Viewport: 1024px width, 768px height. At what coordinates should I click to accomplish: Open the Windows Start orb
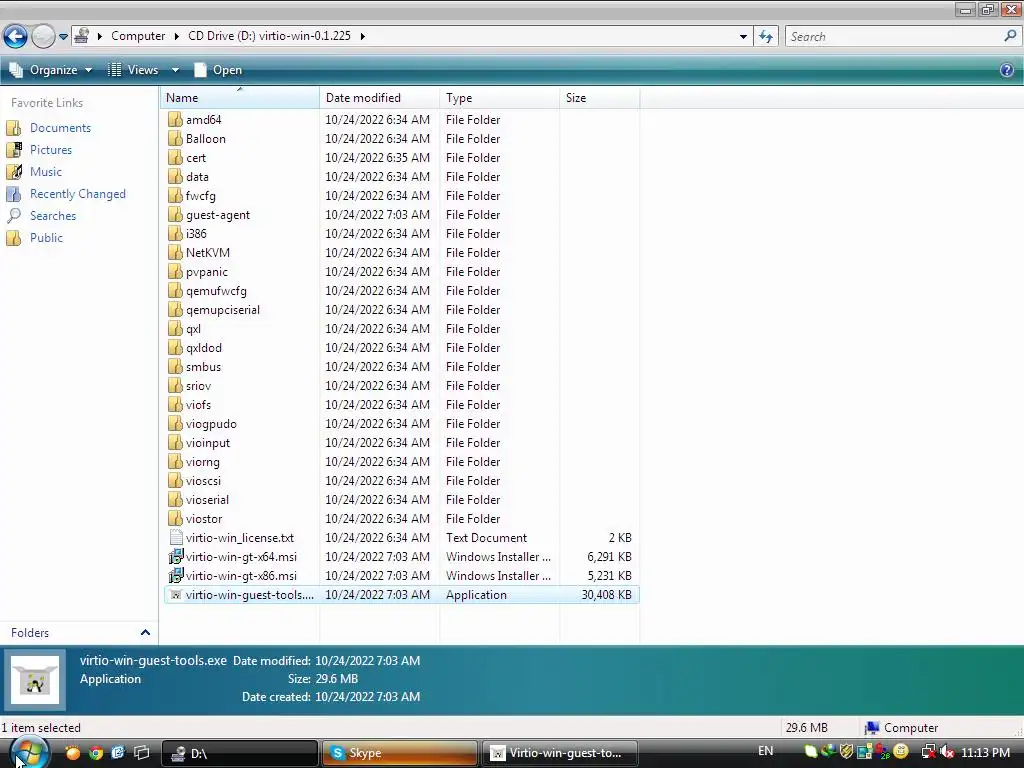pyautogui.click(x=29, y=752)
